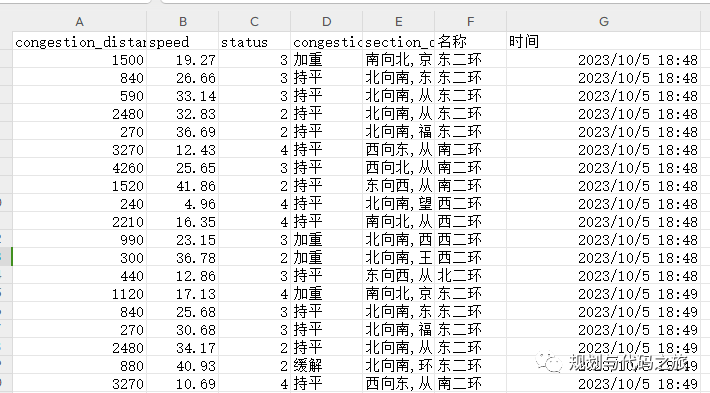Select speed cell 40.93
This screenshot has width=710, height=393.
pos(182,366)
